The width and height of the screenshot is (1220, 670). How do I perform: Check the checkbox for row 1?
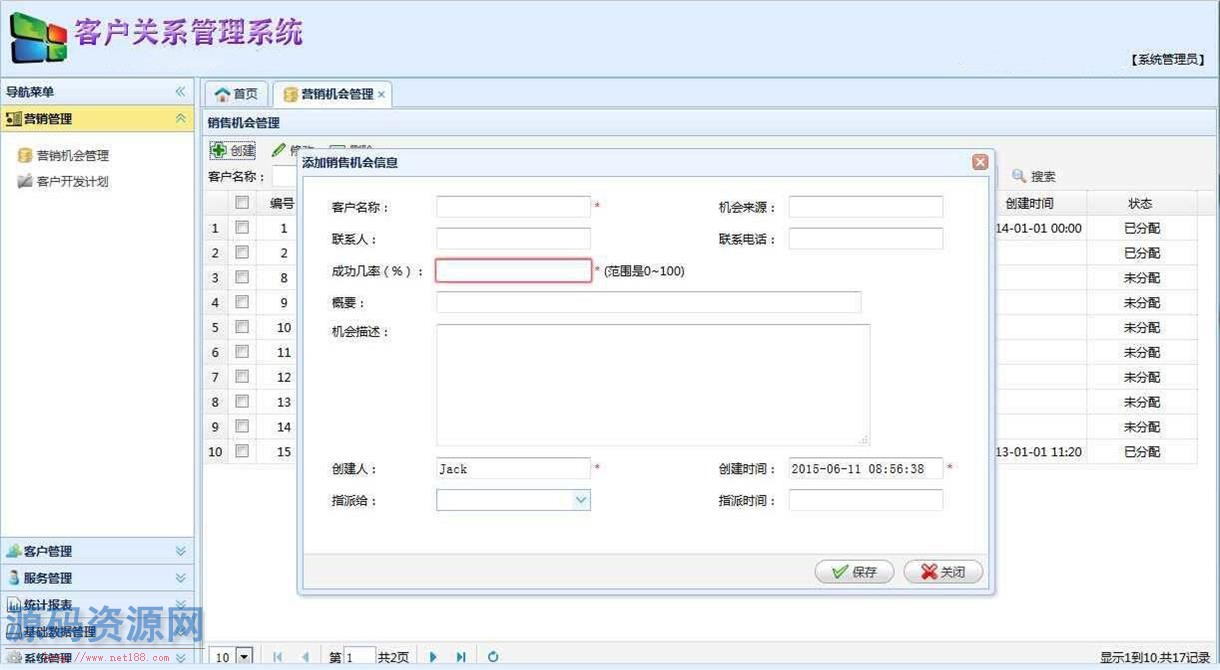point(242,228)
